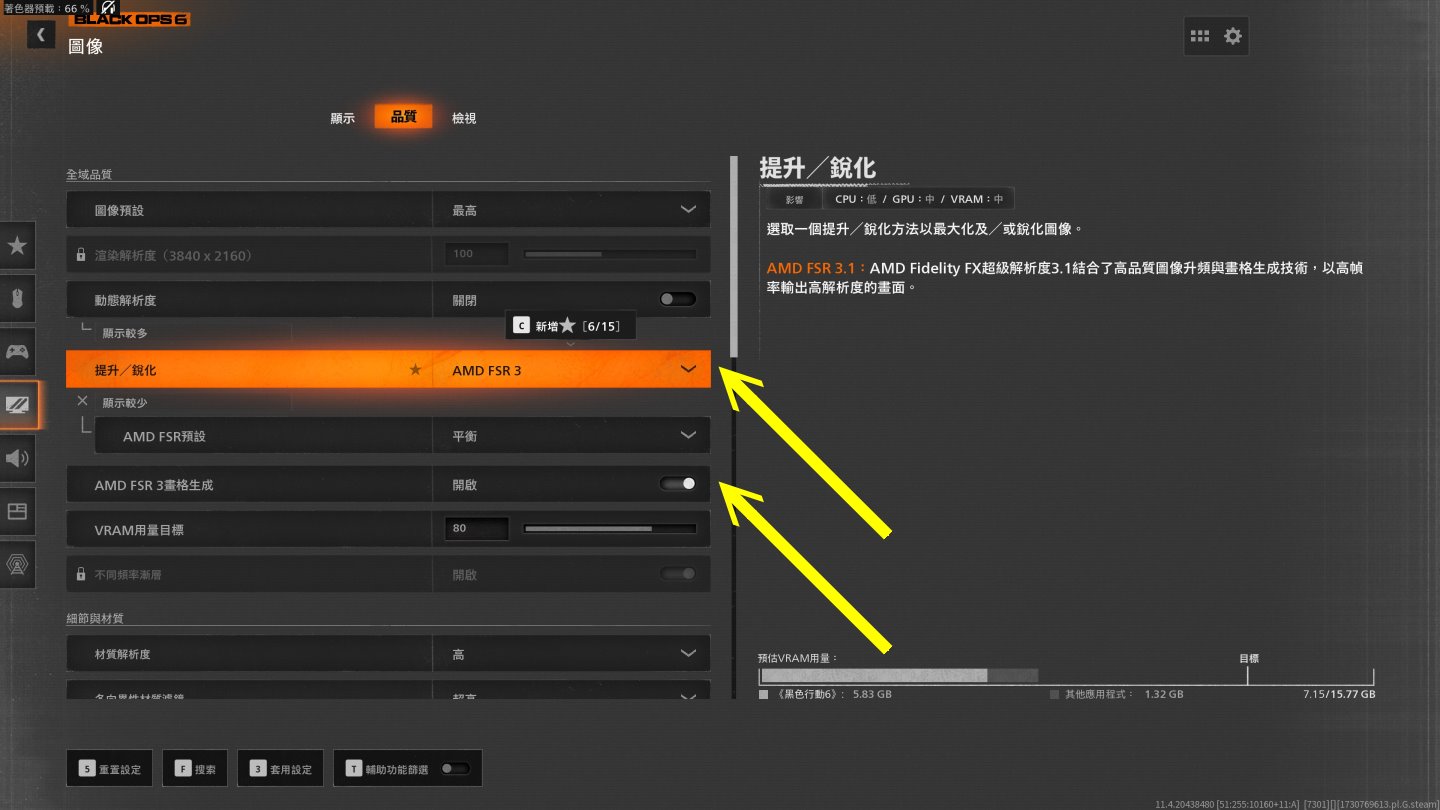Open the 圖像預設 dropdown showing 最高
Viewport: 1440px width, 810px height.
click(x=571, y=210)
